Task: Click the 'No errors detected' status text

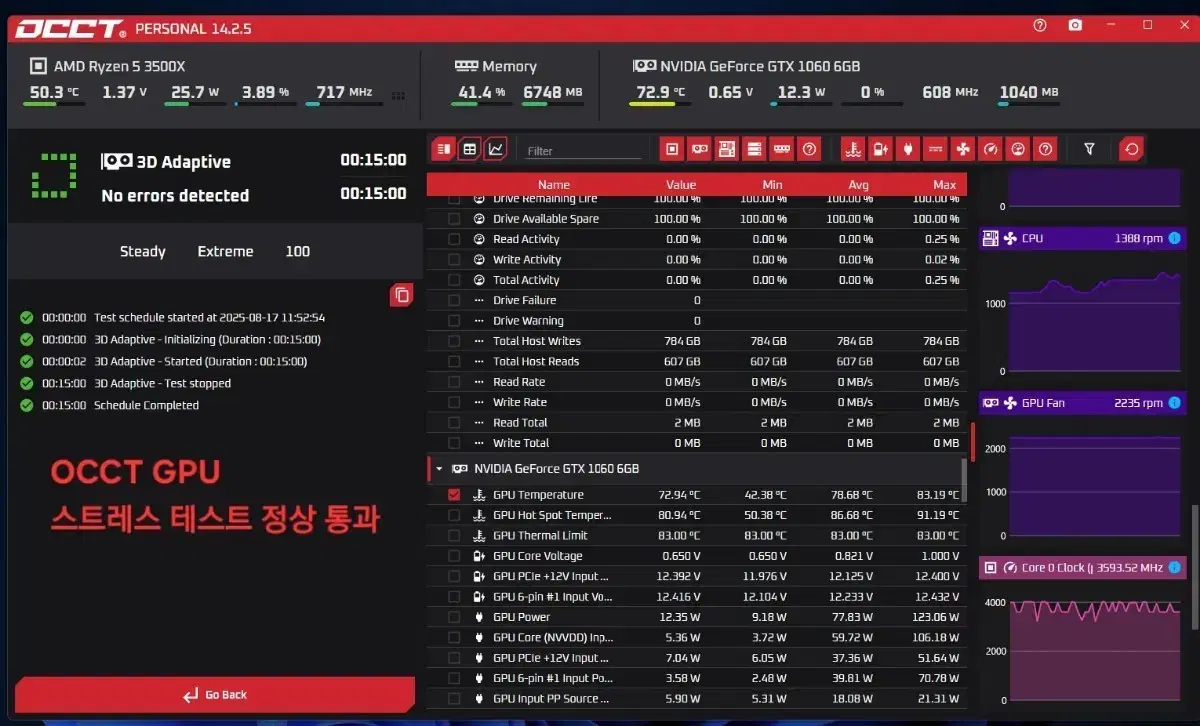Action: click(175, 195)
